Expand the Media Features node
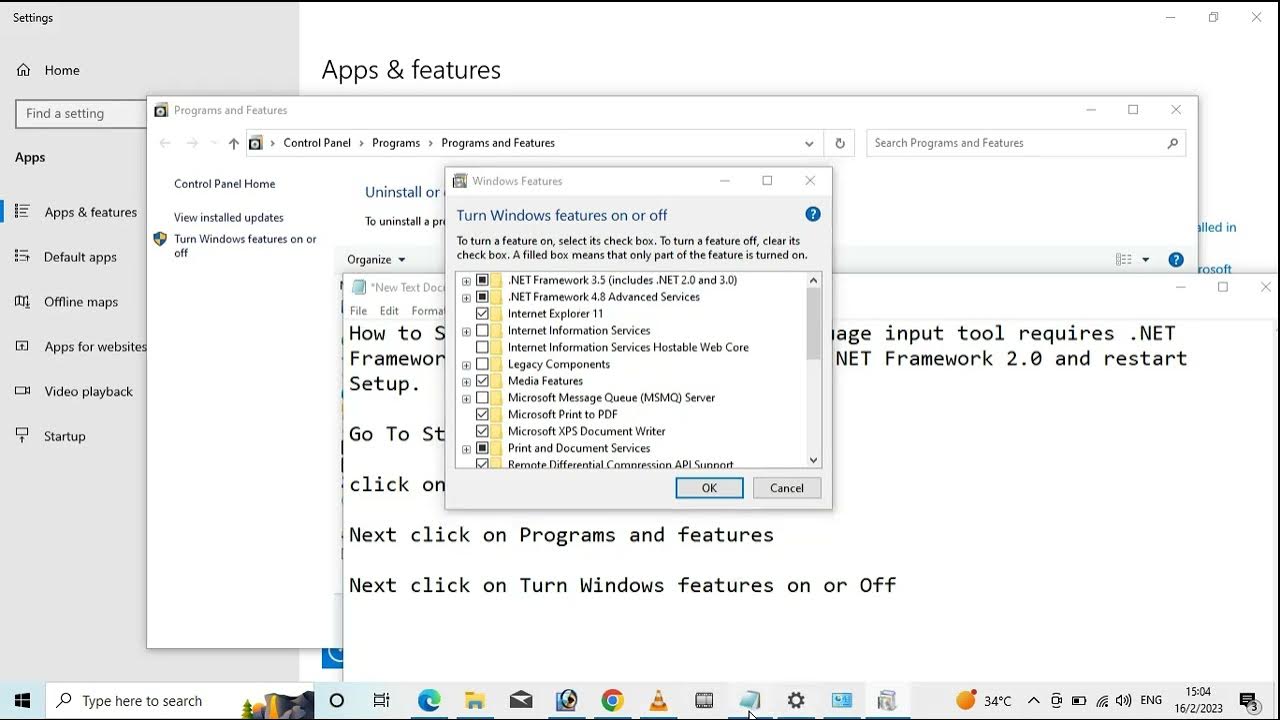 pos(466,382)
